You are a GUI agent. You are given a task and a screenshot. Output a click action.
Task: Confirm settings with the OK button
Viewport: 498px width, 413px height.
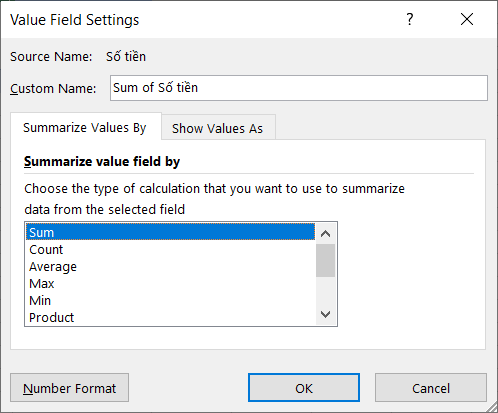point(304,388)
